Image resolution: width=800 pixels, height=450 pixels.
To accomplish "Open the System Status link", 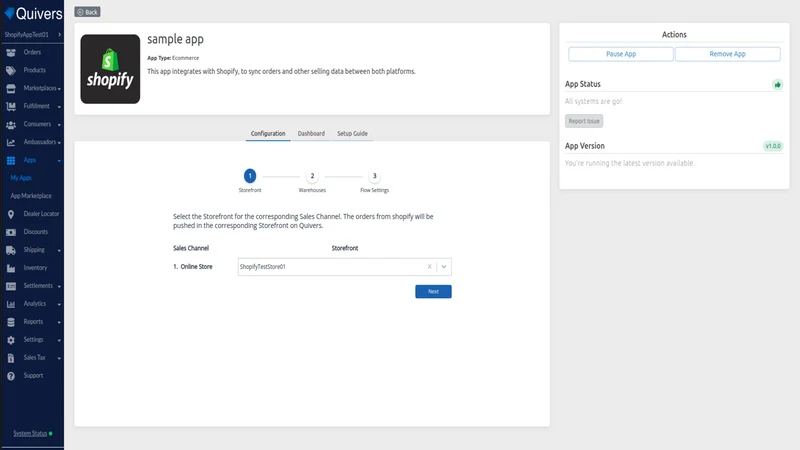I will (x=30, y=434).
